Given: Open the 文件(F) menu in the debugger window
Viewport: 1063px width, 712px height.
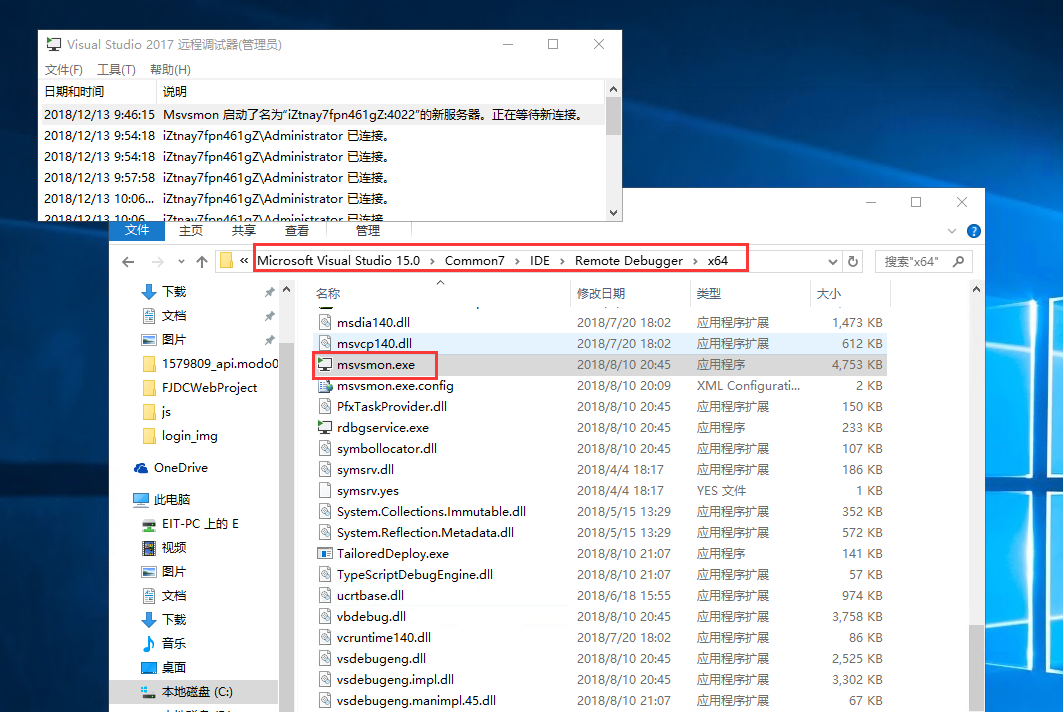Looking at the screenshot, I should pos(63,69).
